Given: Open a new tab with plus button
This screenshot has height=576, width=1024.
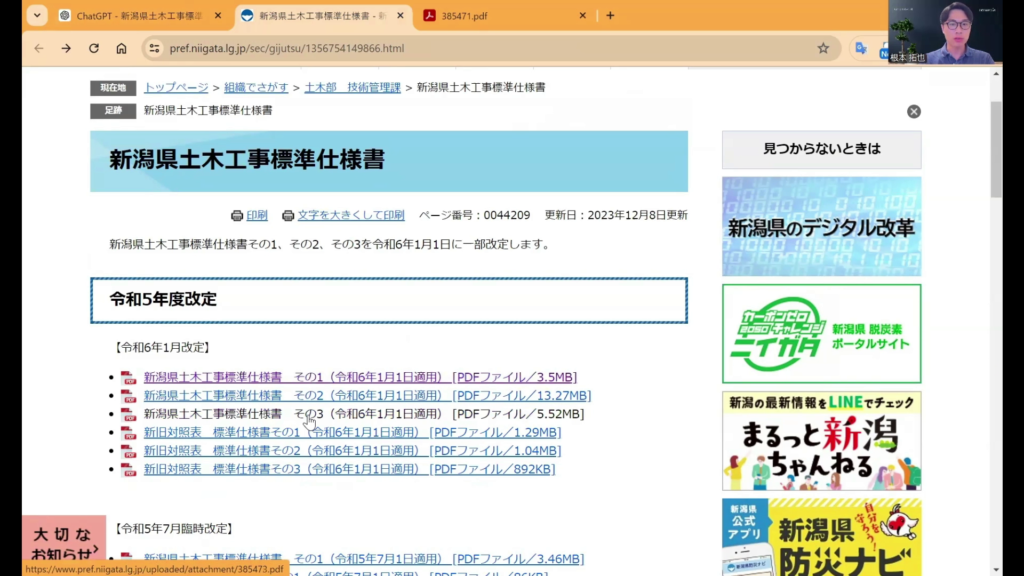Looking at the screenshot, I should click(x=610, y=16).
